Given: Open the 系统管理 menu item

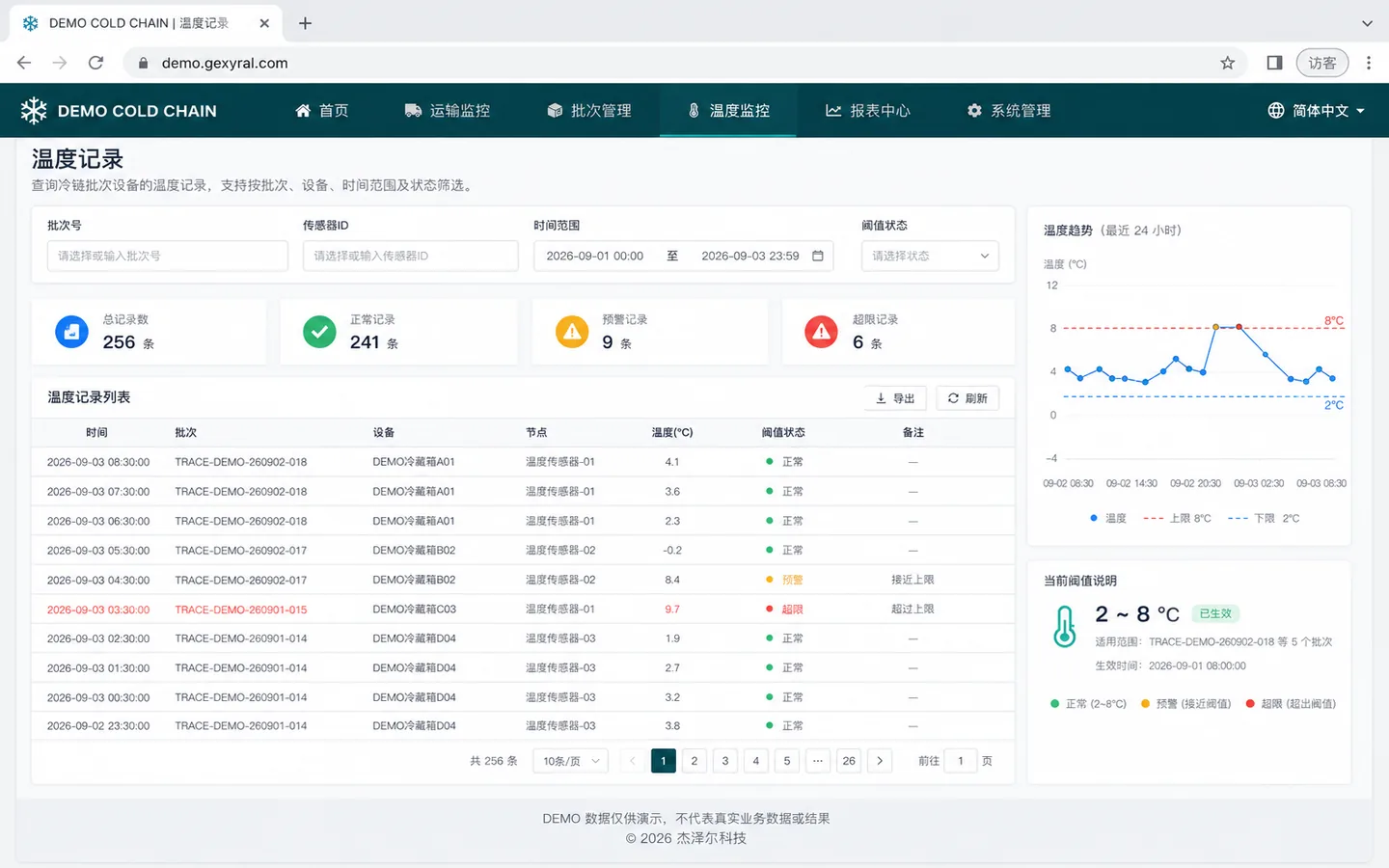Looking at the screenshot, I should click(x=1009, y=111).
